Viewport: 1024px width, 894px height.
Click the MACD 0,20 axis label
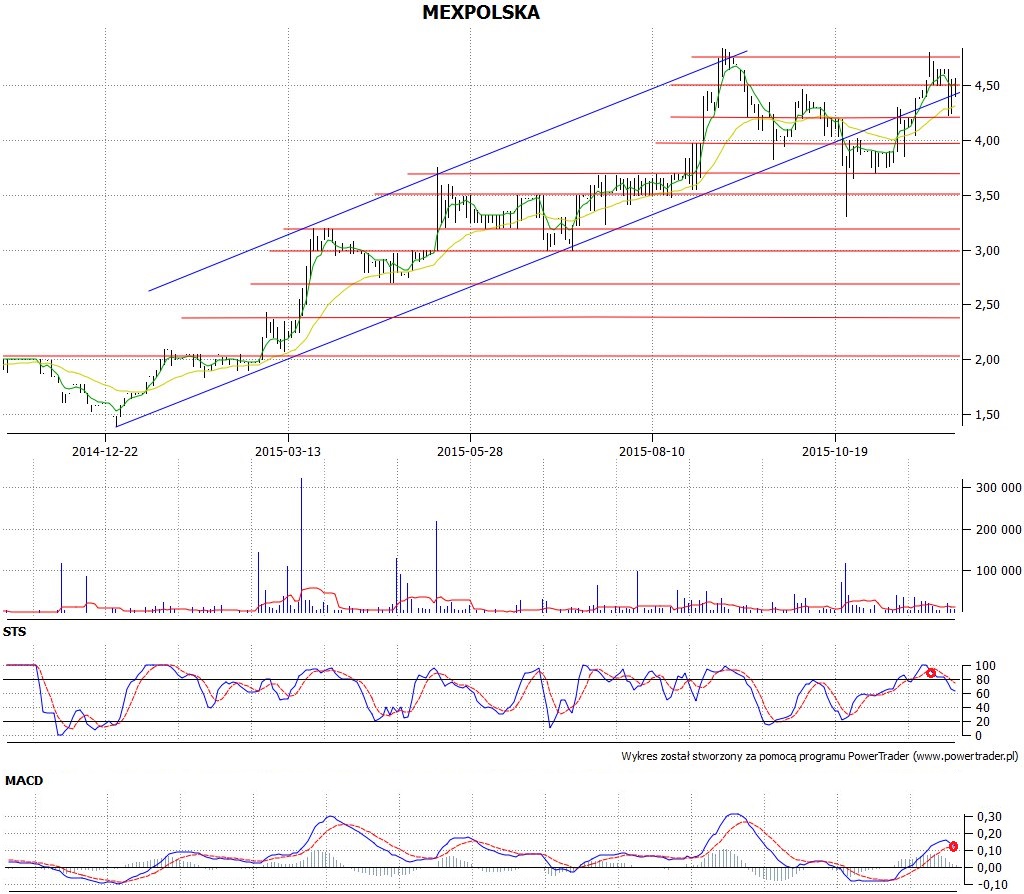pyautogui.click(x=989, y=833)
